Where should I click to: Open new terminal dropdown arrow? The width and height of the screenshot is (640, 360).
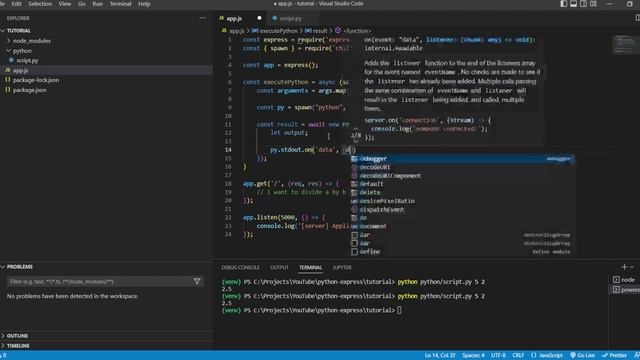click(632, 267)
